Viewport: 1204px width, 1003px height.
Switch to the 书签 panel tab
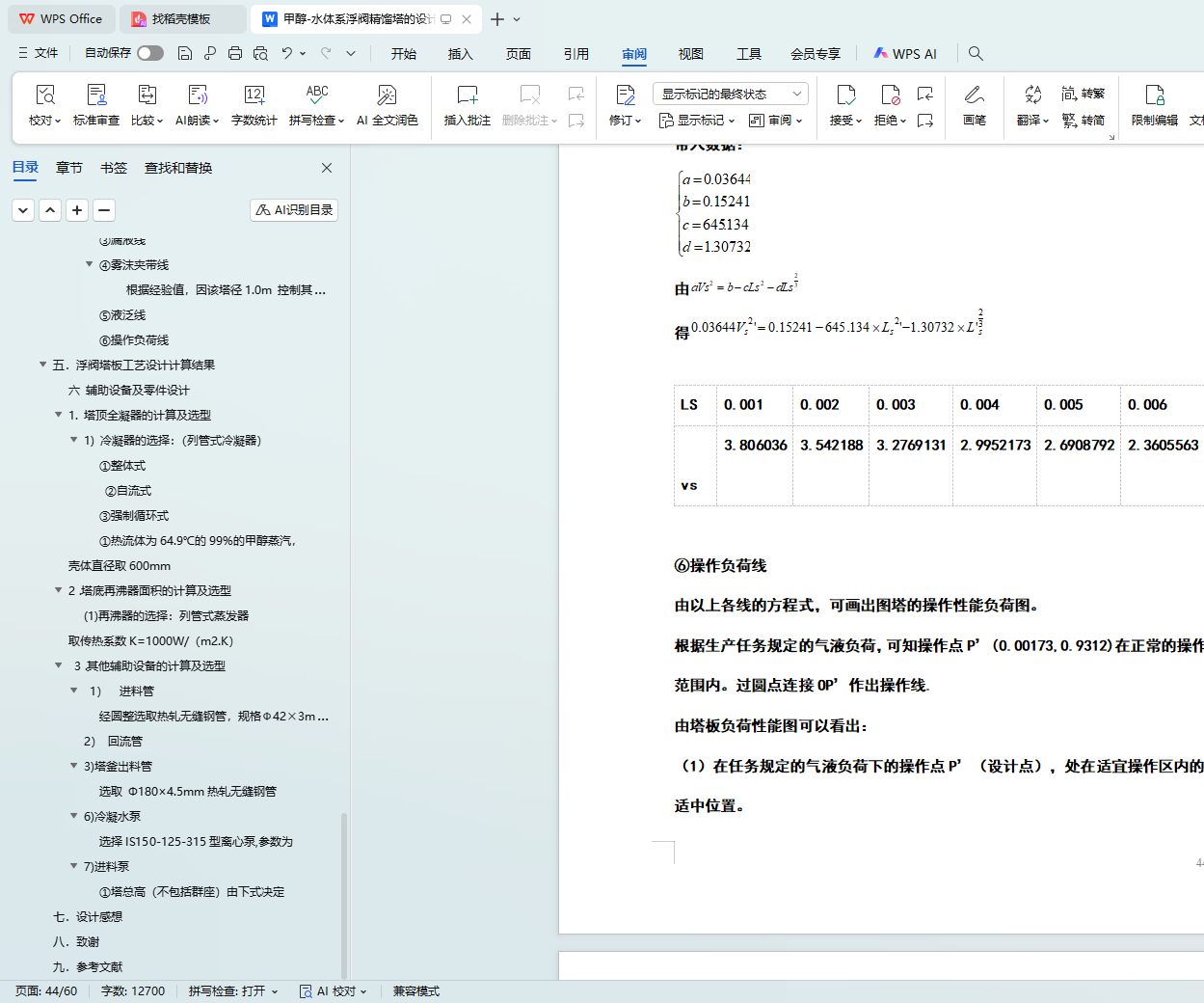[114, 168]
